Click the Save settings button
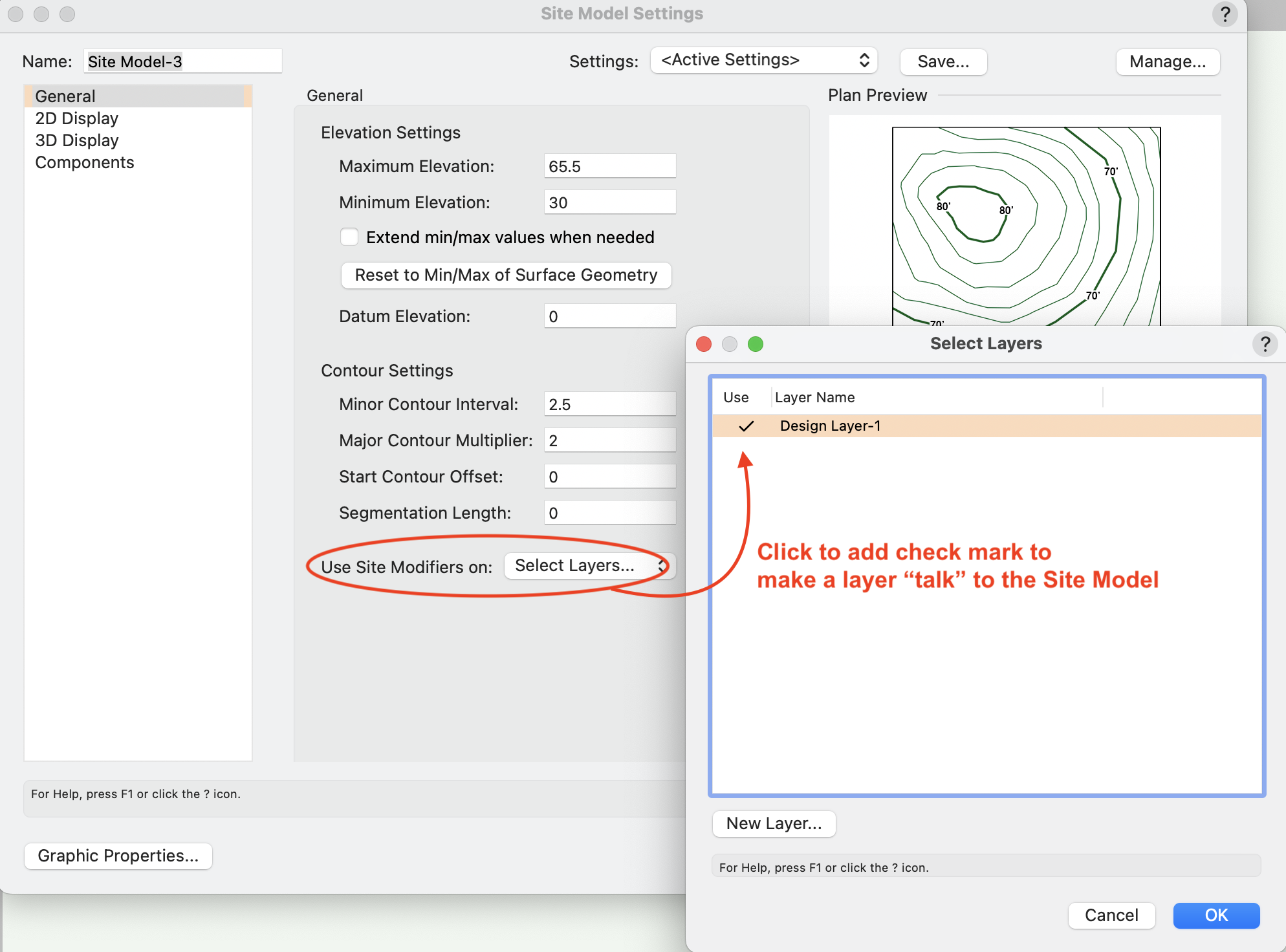Viewport: 1286px width, 952px height. click(x=943, y=61)
